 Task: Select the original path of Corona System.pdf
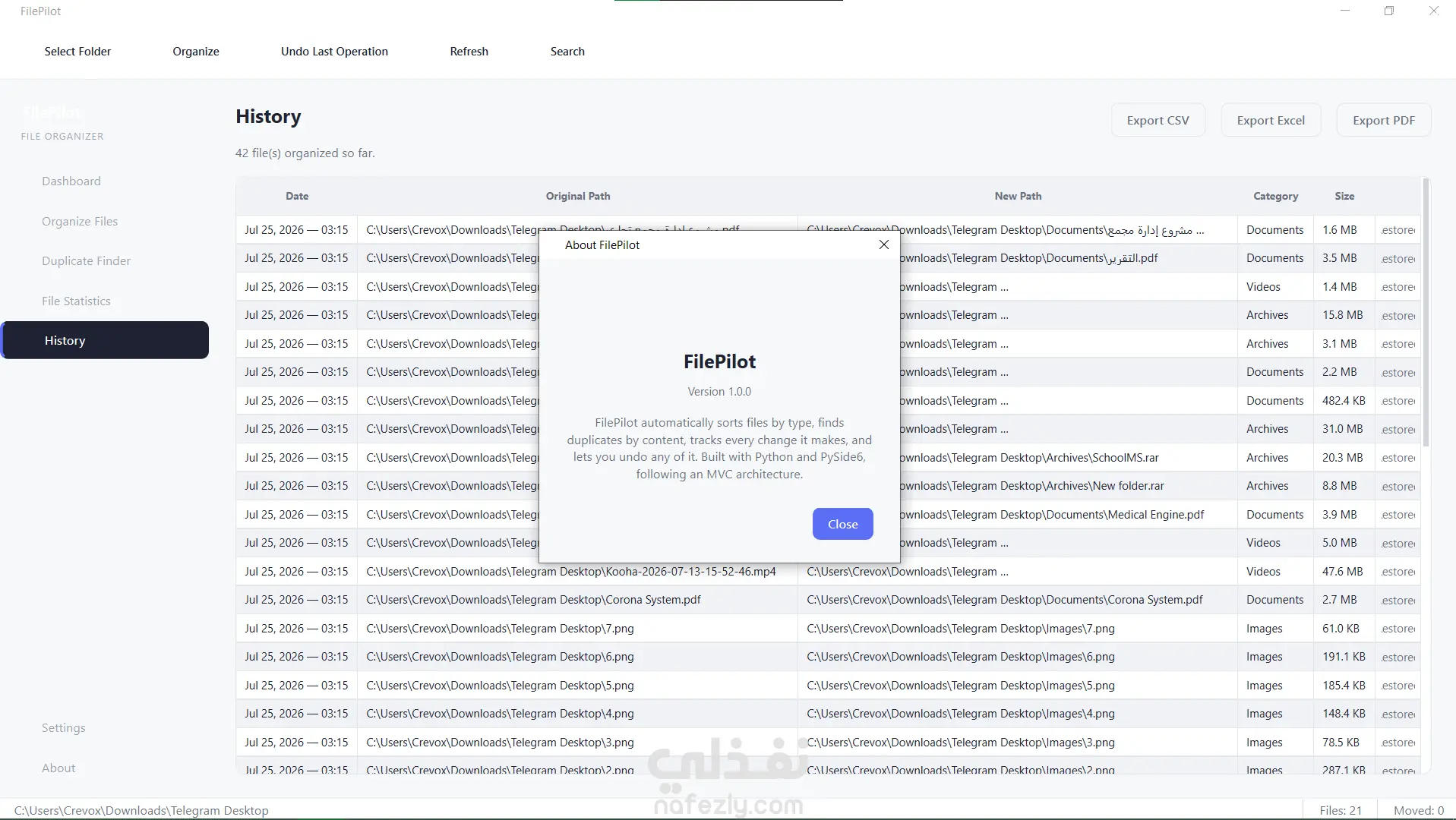577,600
